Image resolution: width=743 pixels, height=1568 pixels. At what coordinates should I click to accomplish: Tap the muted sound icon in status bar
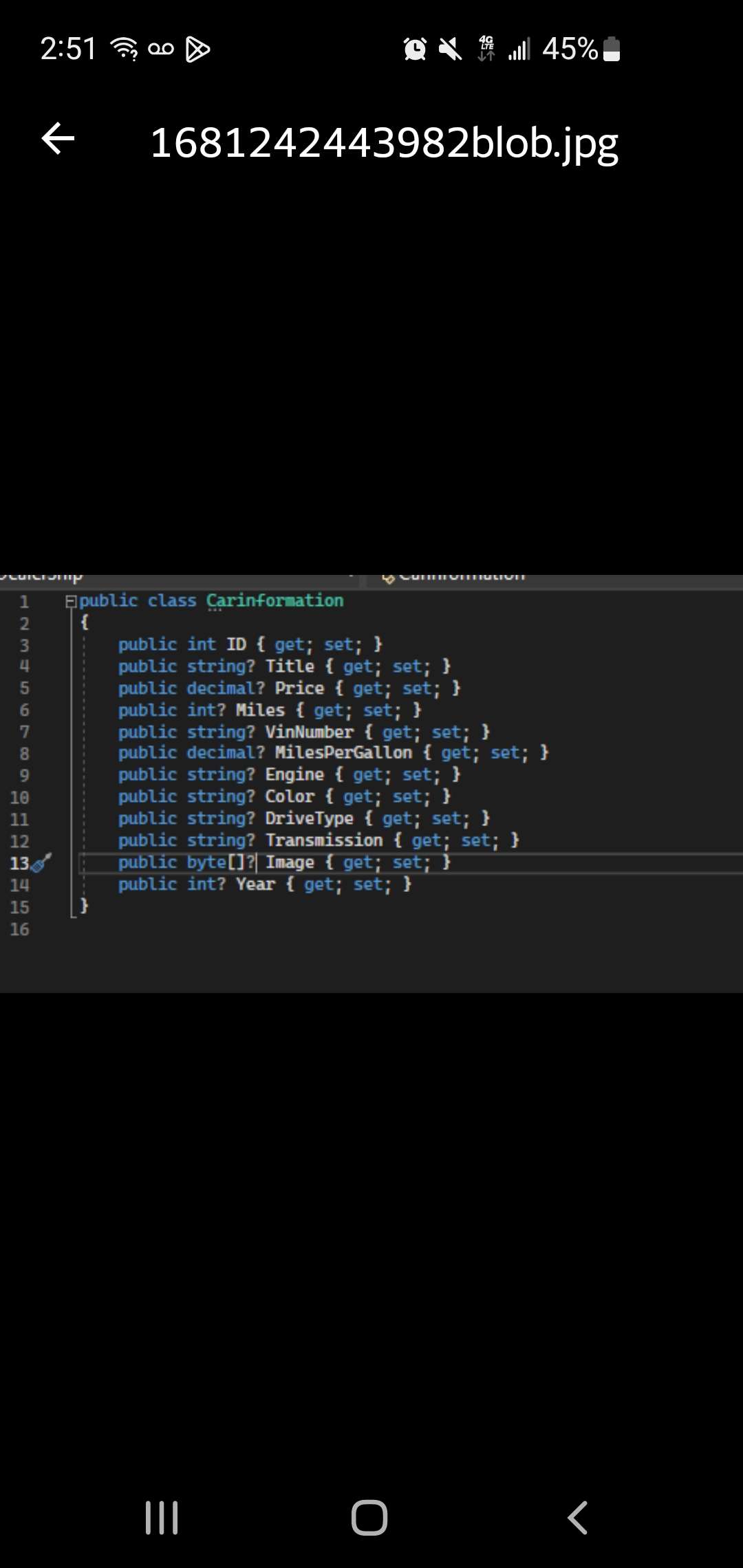(451, 49)
